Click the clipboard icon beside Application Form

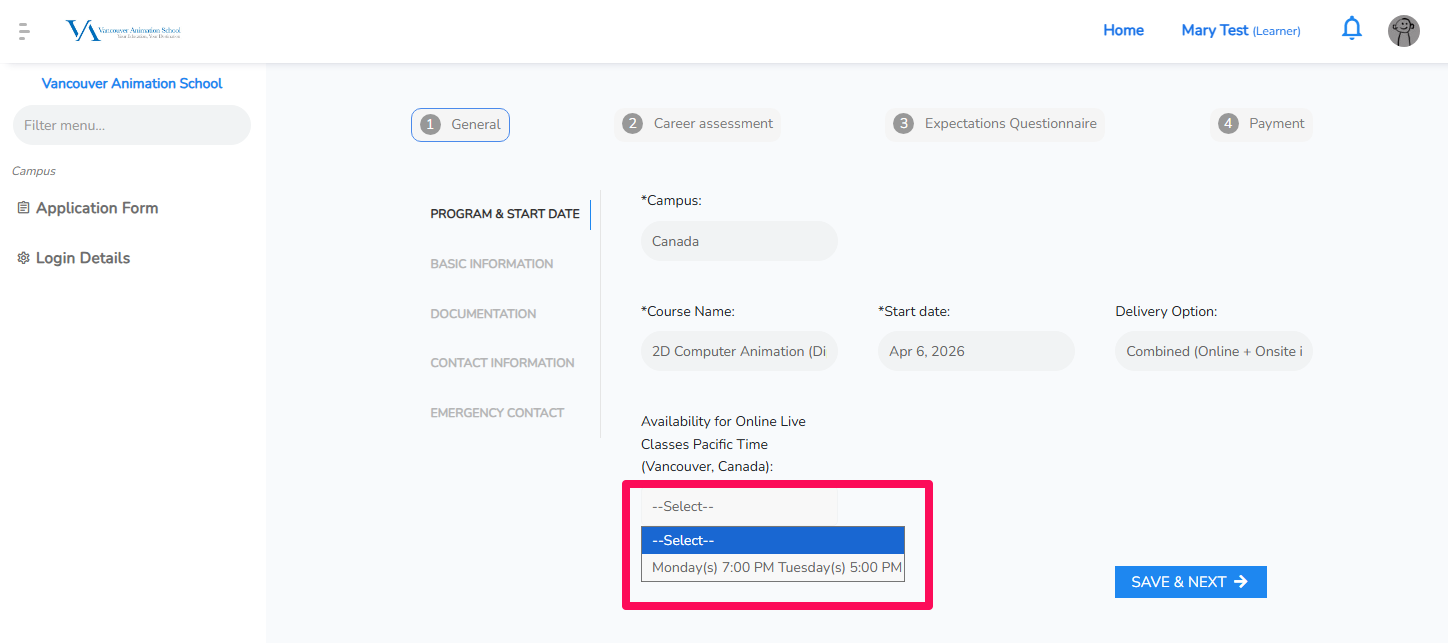[23, 208]
